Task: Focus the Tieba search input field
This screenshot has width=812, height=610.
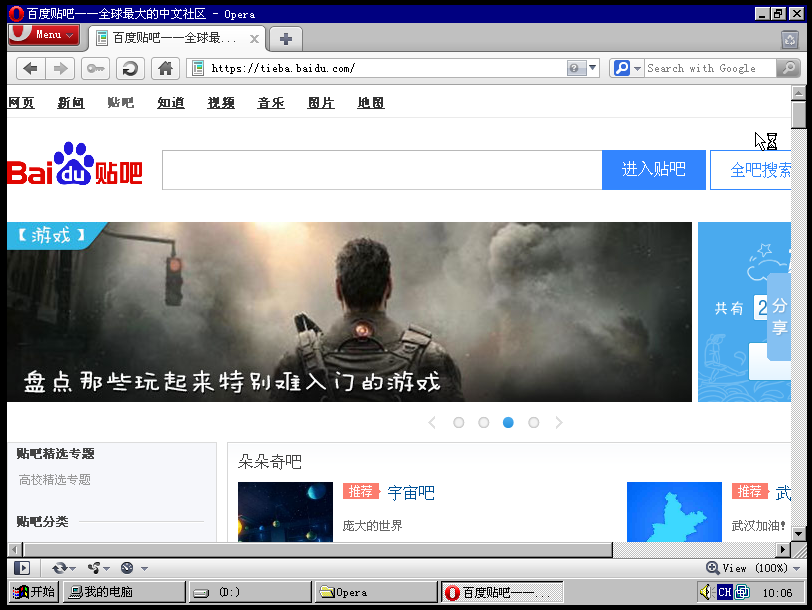Action: [x=382, y=170]
